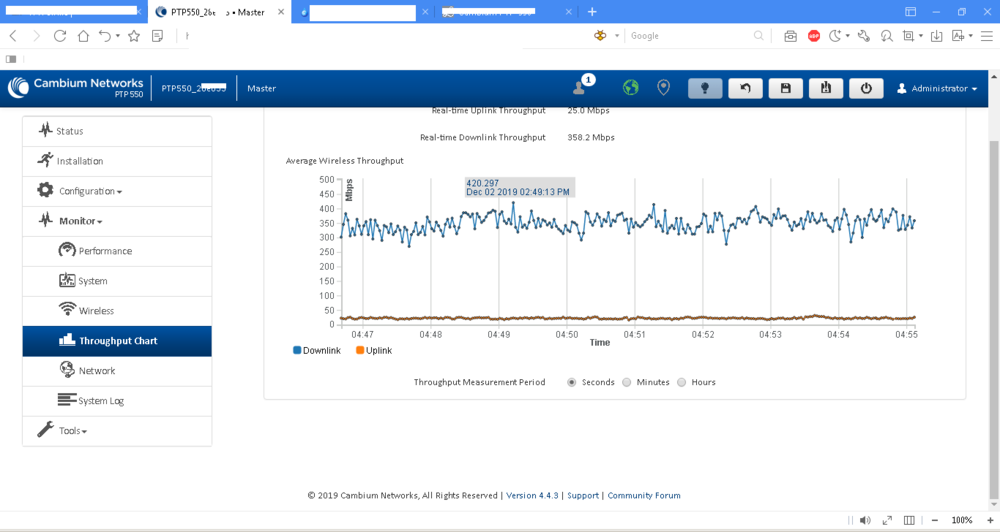Expand the Configuration menu section
Viewport: 1000px width, 532px height.
(90, 191)
